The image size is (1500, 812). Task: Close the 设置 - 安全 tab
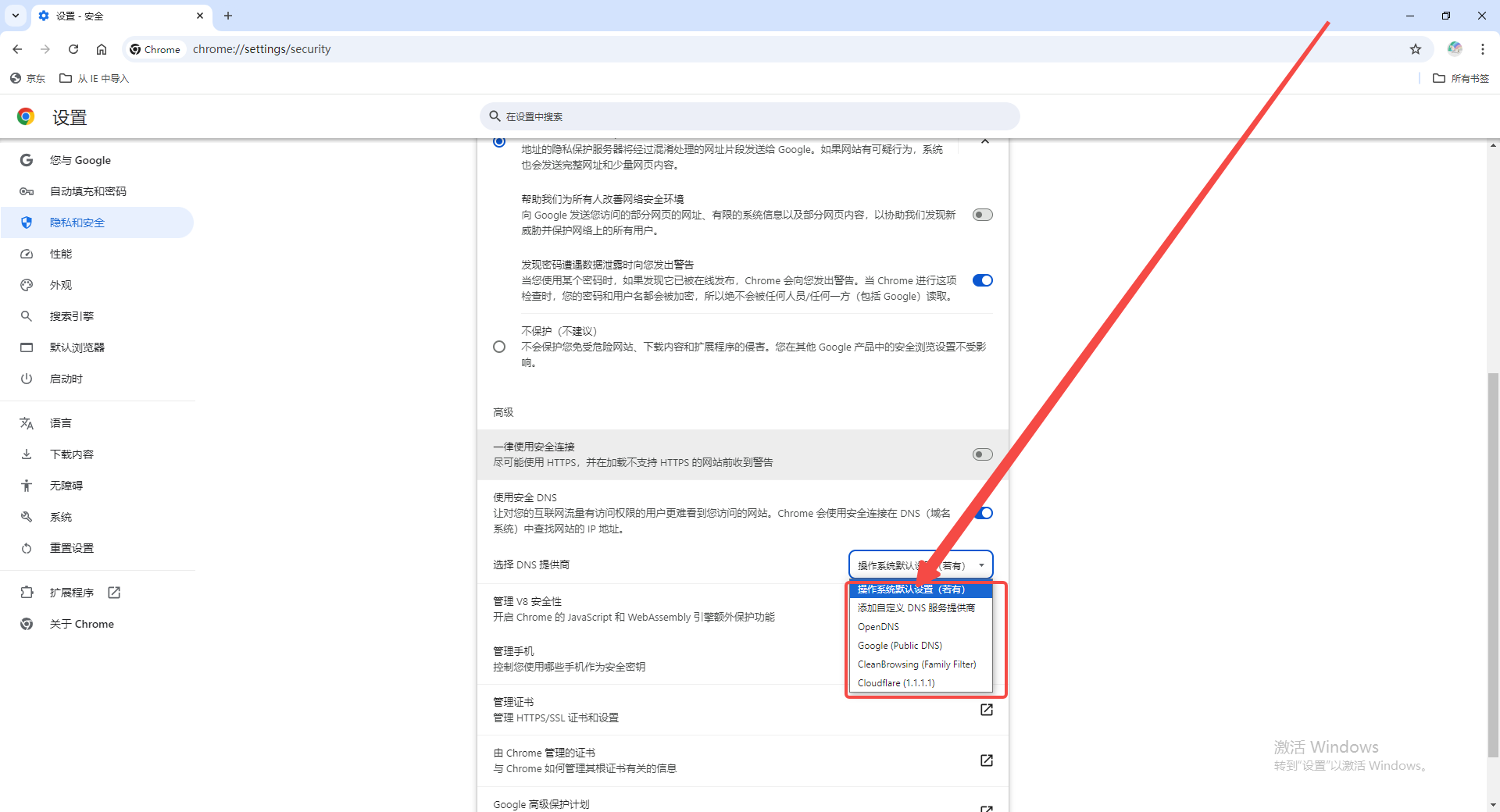pos(200,16)
